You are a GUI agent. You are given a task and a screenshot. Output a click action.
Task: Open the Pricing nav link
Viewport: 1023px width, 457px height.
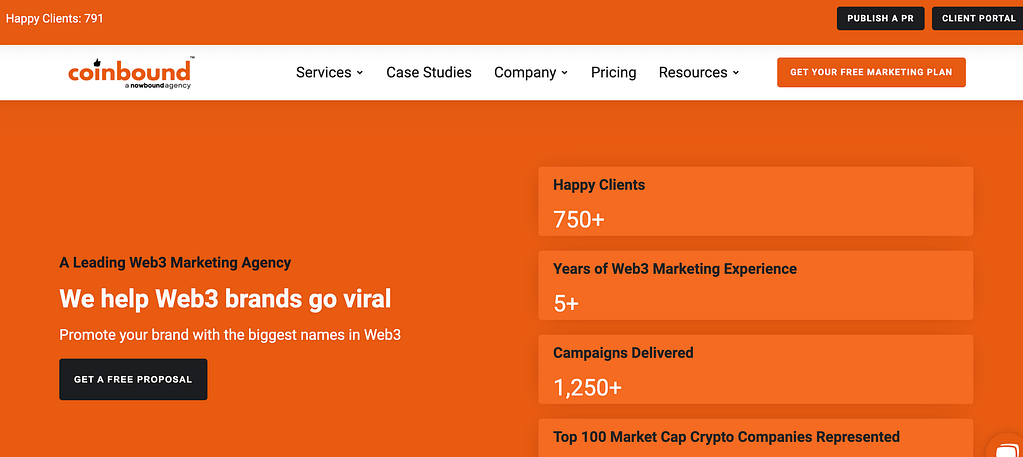click(x=613, y=72)
